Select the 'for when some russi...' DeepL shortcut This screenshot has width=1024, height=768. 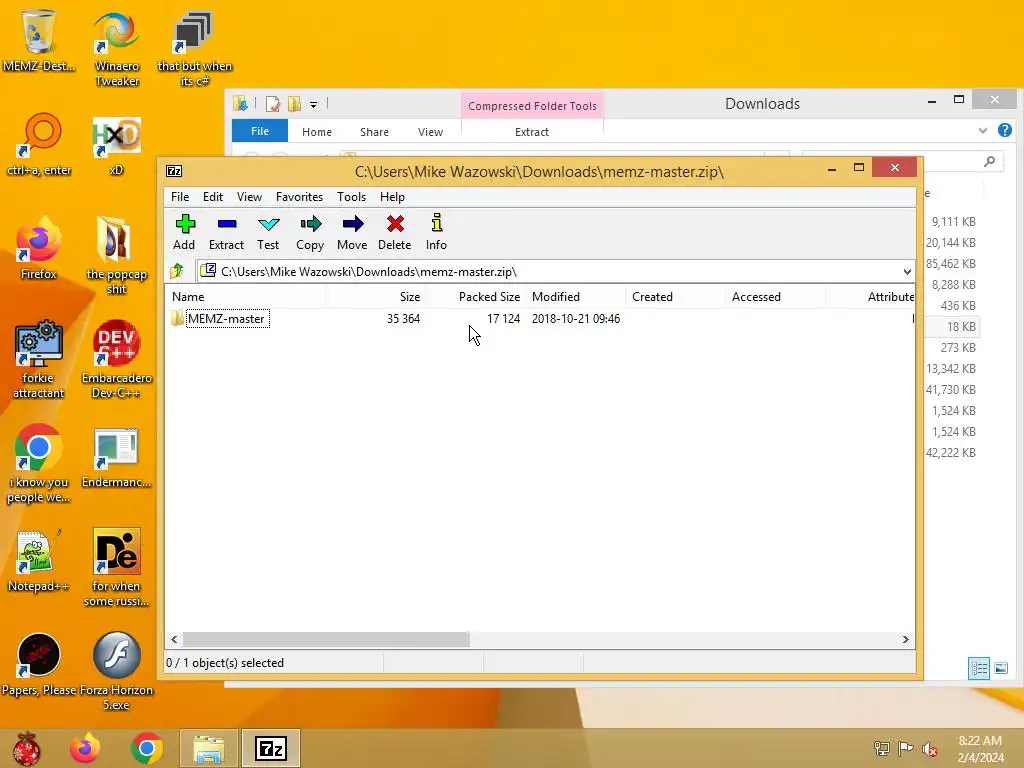[117, 568]
